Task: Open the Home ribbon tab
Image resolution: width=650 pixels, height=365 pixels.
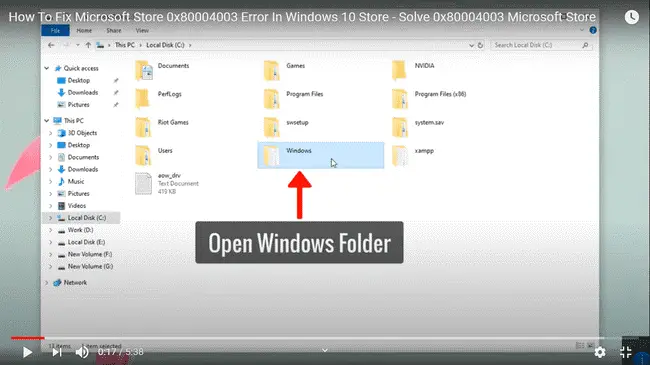Action: pos(84,30)
